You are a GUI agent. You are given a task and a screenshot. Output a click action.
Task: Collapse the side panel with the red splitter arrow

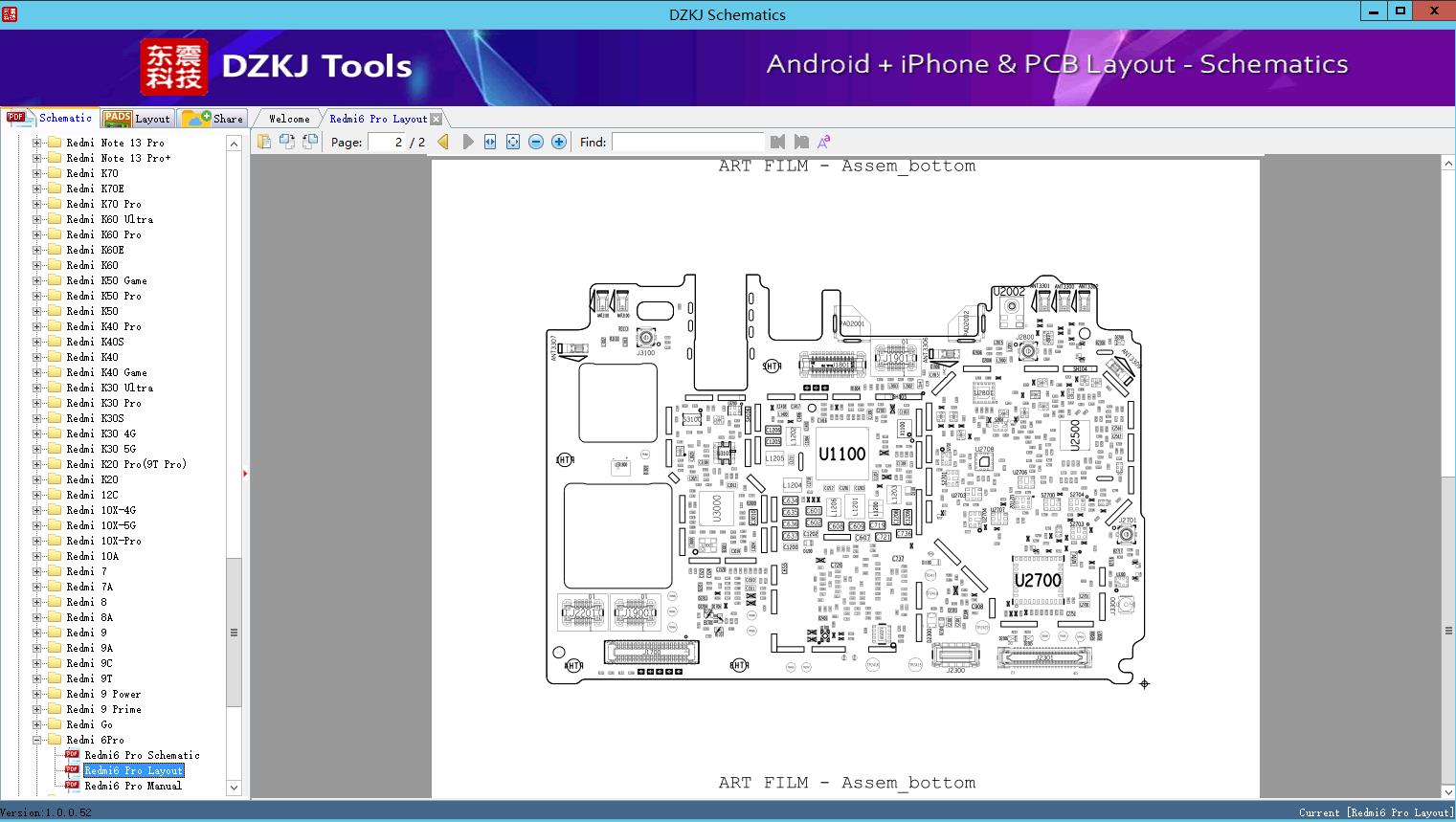[x=246, y=473]
